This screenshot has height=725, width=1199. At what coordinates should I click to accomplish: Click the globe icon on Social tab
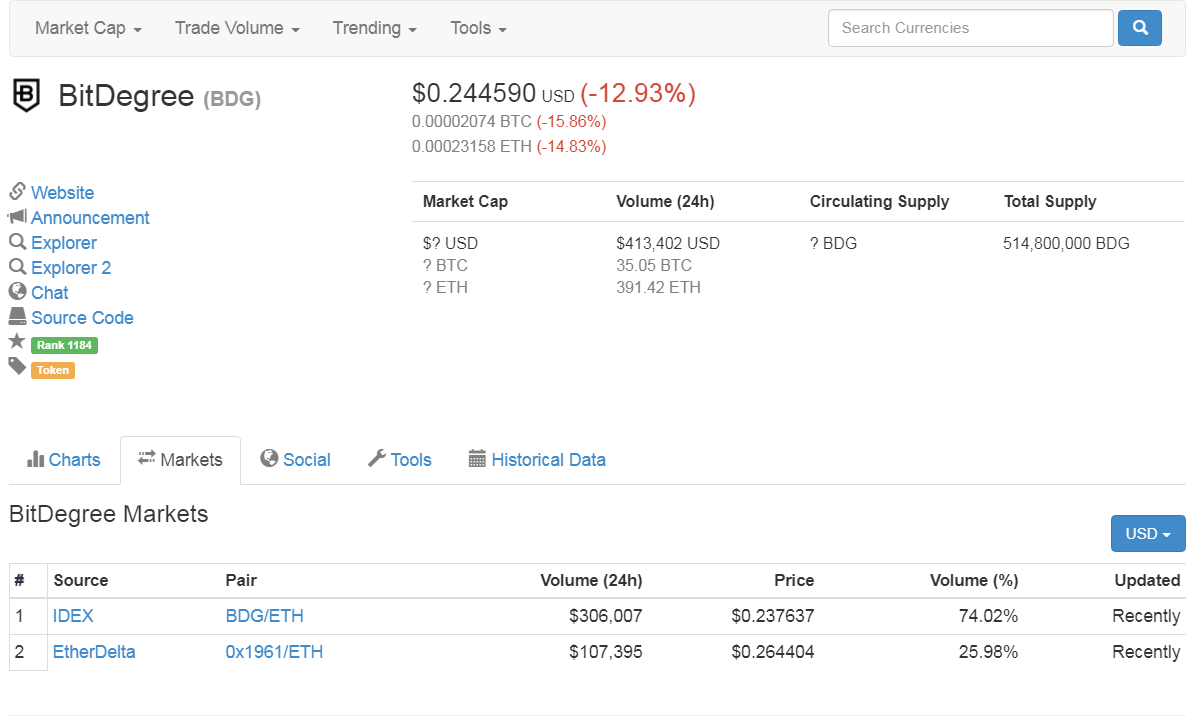pos(269,458)
